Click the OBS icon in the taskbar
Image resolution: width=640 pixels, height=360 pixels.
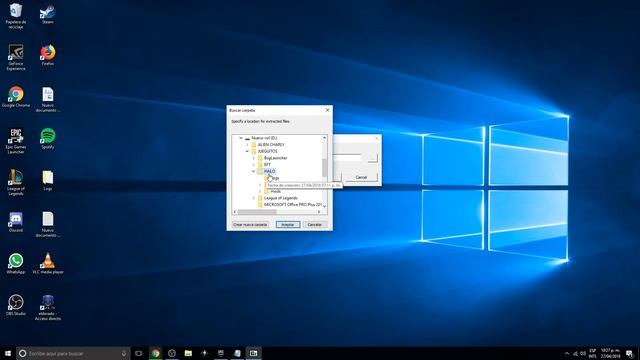172,353
